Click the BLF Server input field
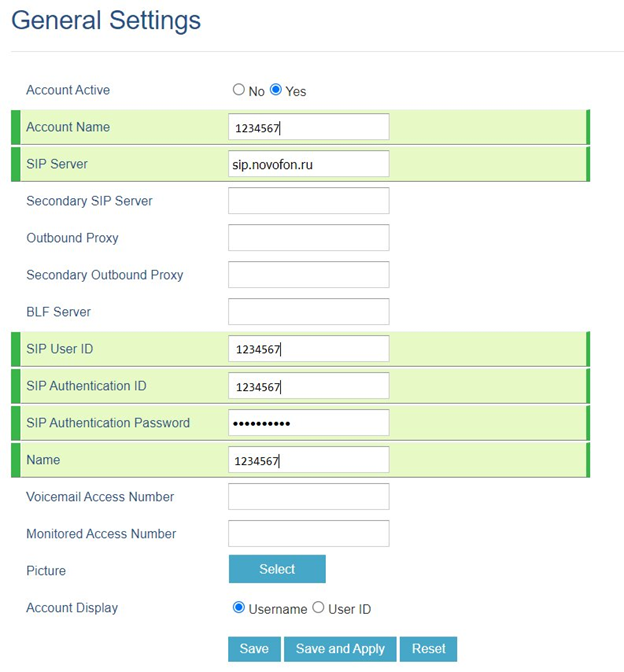 click(x=308, y=312)
